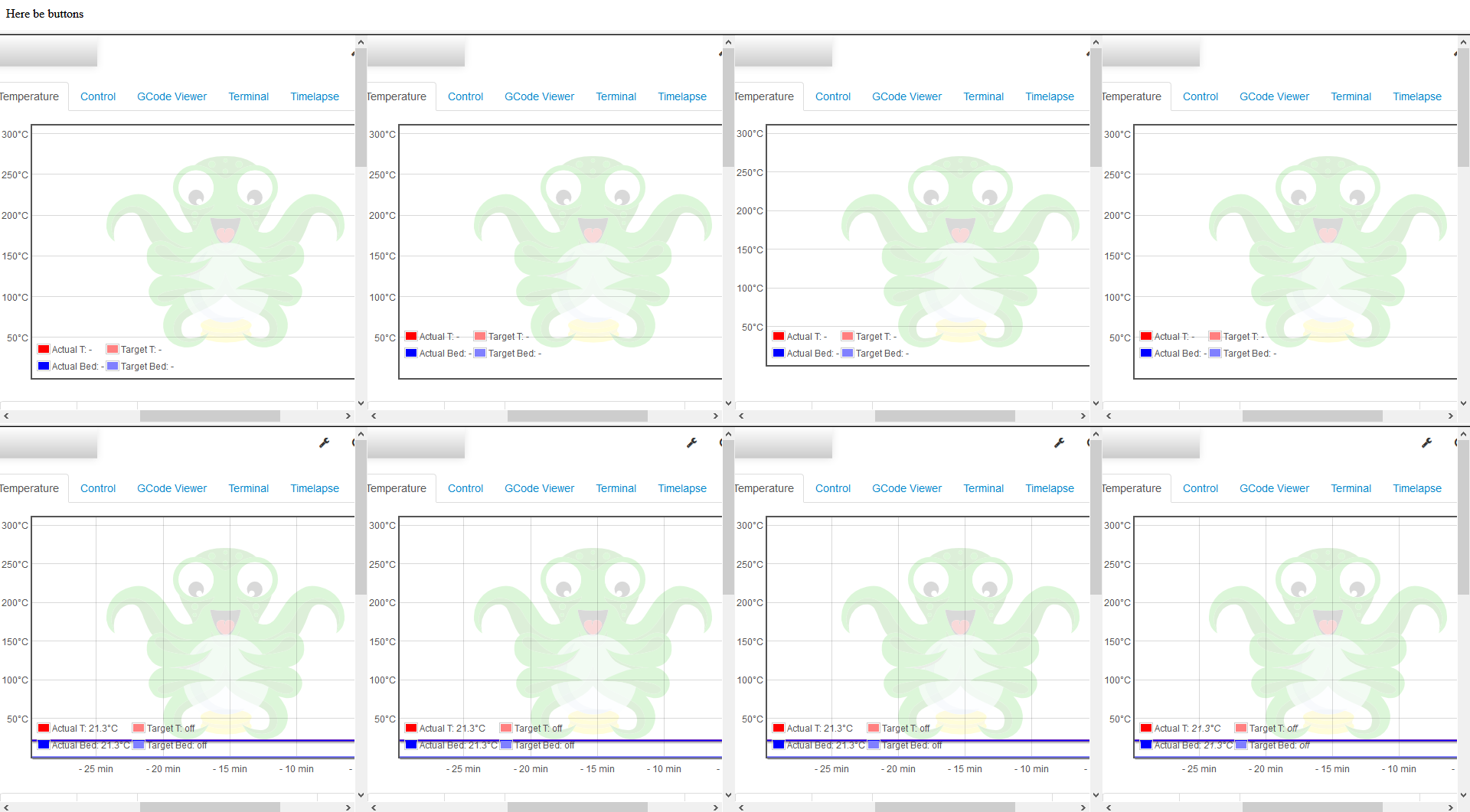Open settings wrench in first bottom printer panel
1470x812 pixels.
[x=325, y=442]
